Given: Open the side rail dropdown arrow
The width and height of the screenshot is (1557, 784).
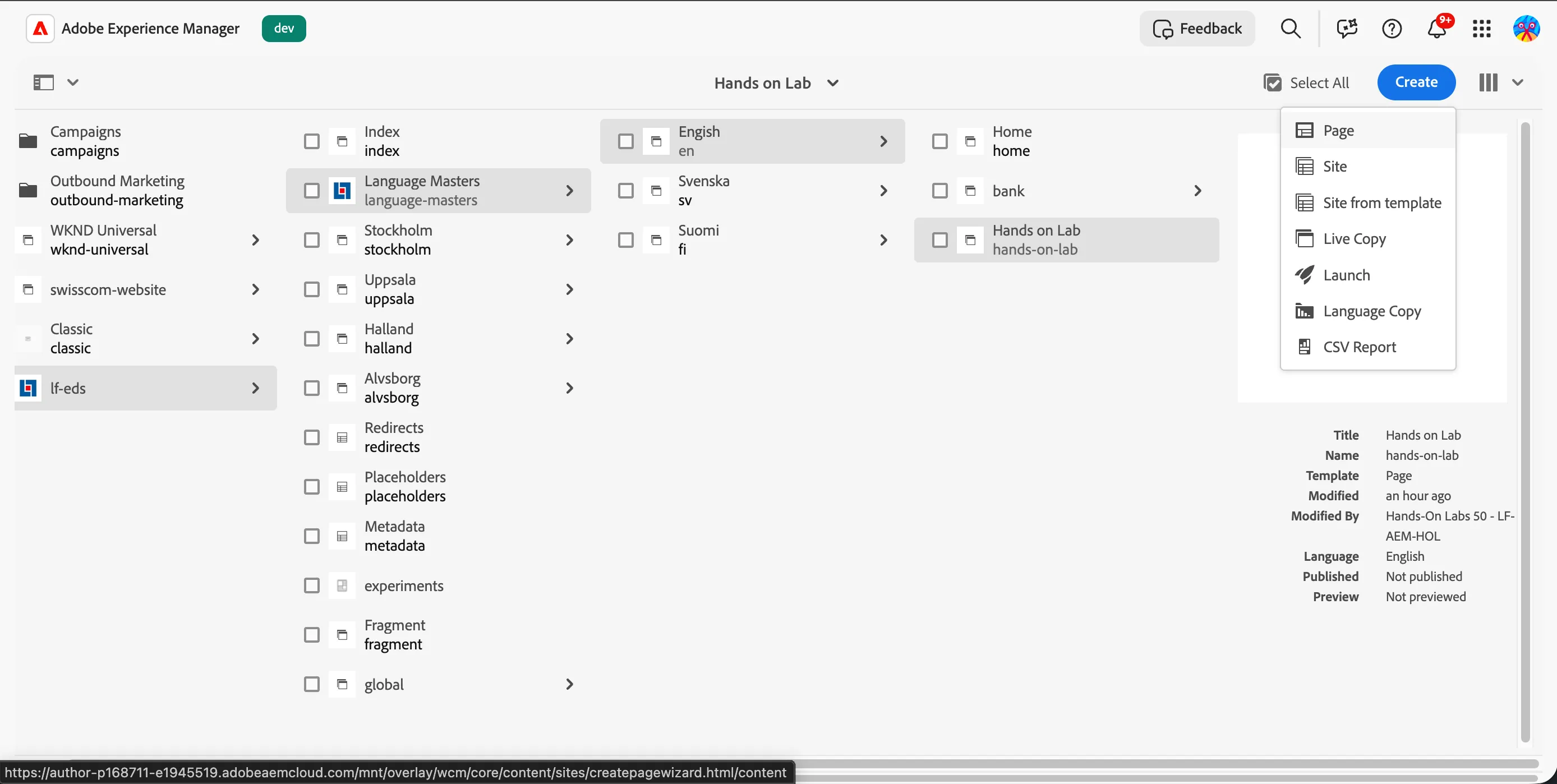Looking at the screenshot, I should point(72,82).
